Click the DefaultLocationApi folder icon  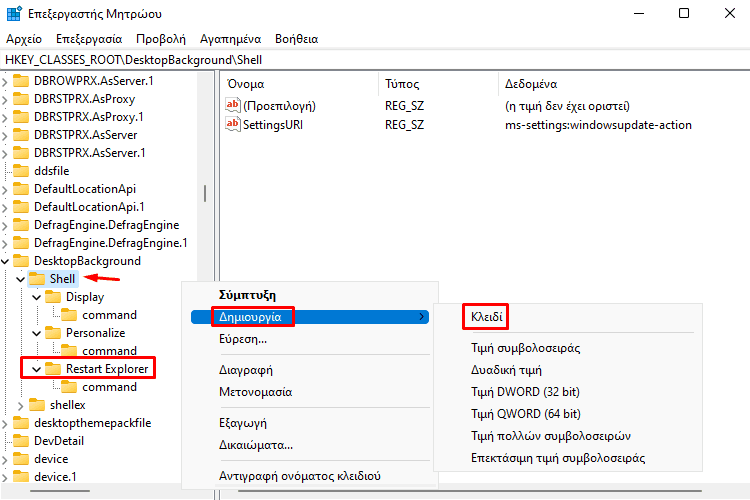tap(21, 189)
